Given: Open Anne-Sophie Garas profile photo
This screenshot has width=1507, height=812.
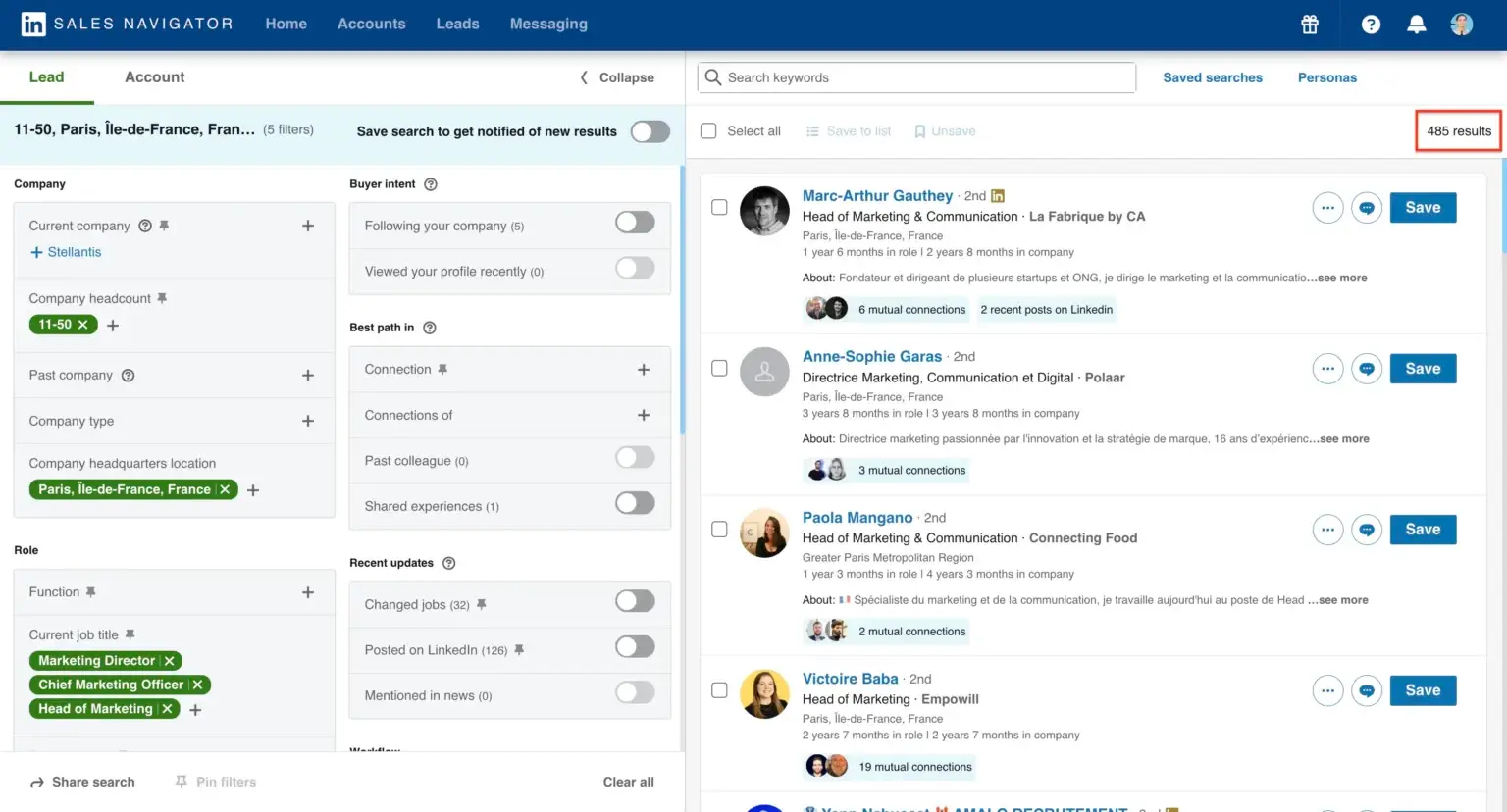Looking at the screenshot, I should point(764,372).
